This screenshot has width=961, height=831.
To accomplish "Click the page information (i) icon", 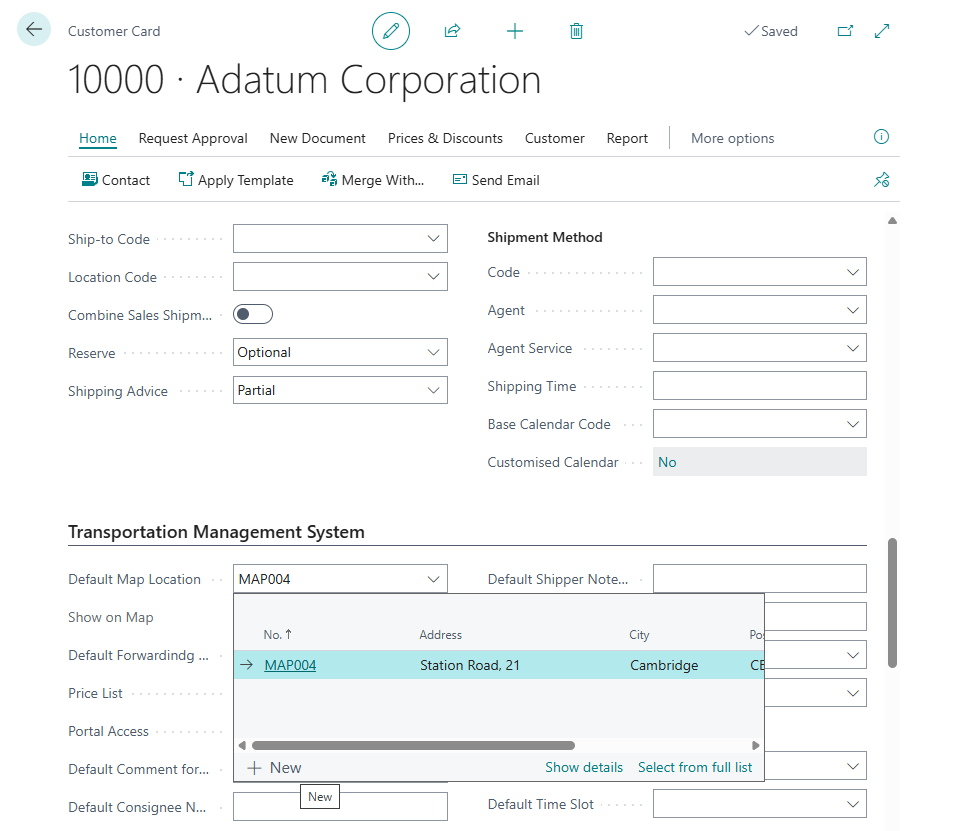I will 881,137.
